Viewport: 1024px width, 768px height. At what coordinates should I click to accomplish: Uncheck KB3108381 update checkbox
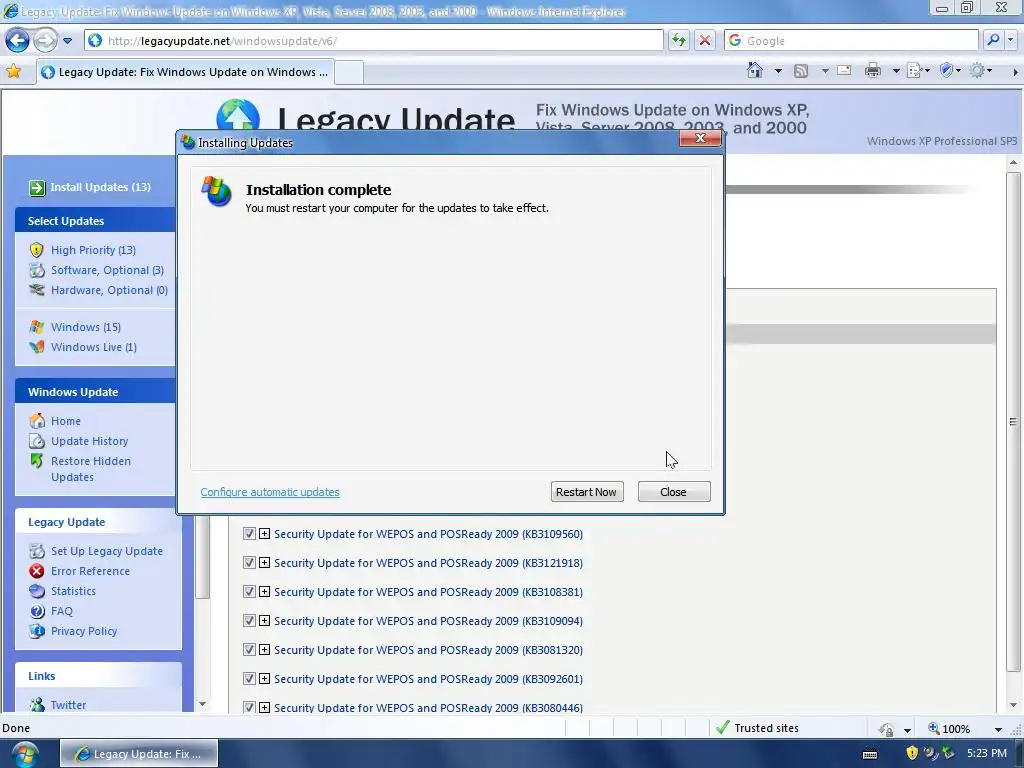pyautogui.click(x=249, y=592)
